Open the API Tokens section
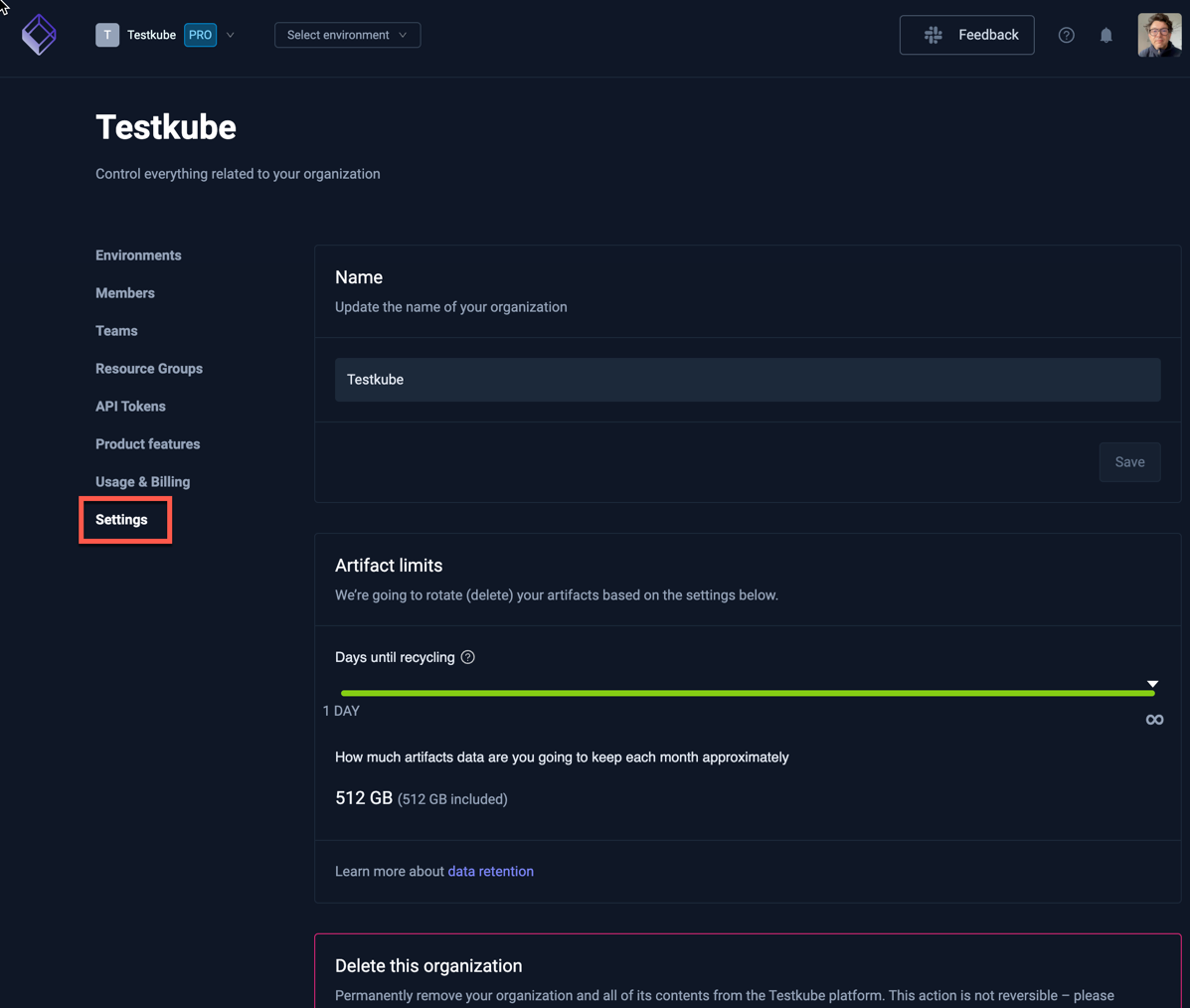Screen dimensions: 1190x1008 130,407
